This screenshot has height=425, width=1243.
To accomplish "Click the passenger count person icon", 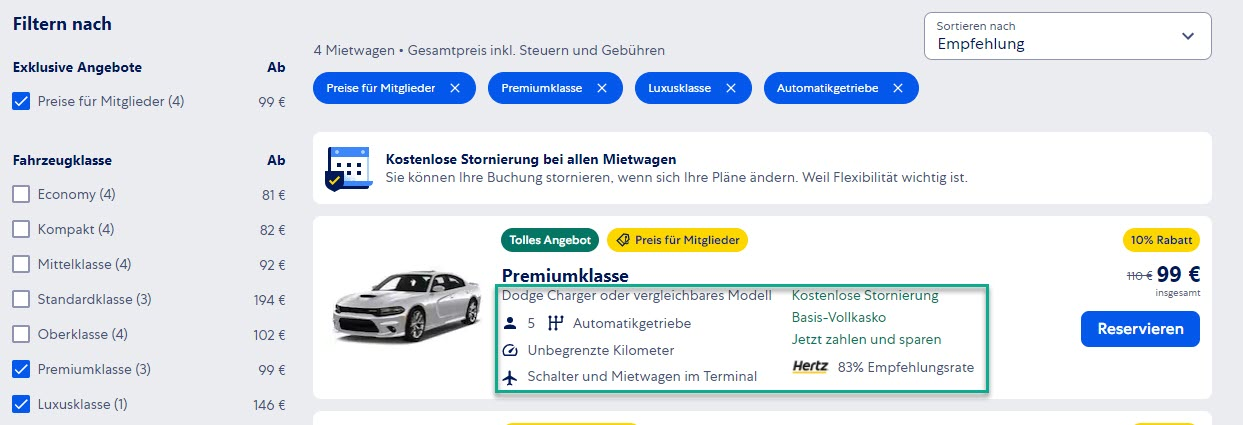I will click(x=510, y=323).
